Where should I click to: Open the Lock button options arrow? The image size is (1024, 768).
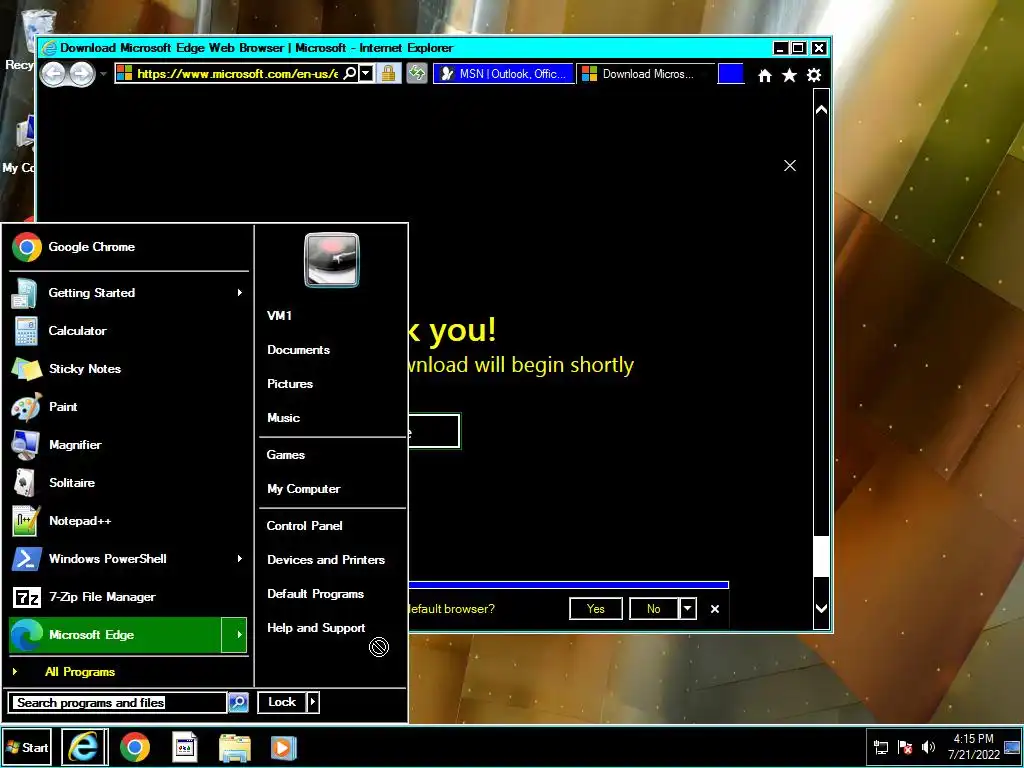(313, 702)
